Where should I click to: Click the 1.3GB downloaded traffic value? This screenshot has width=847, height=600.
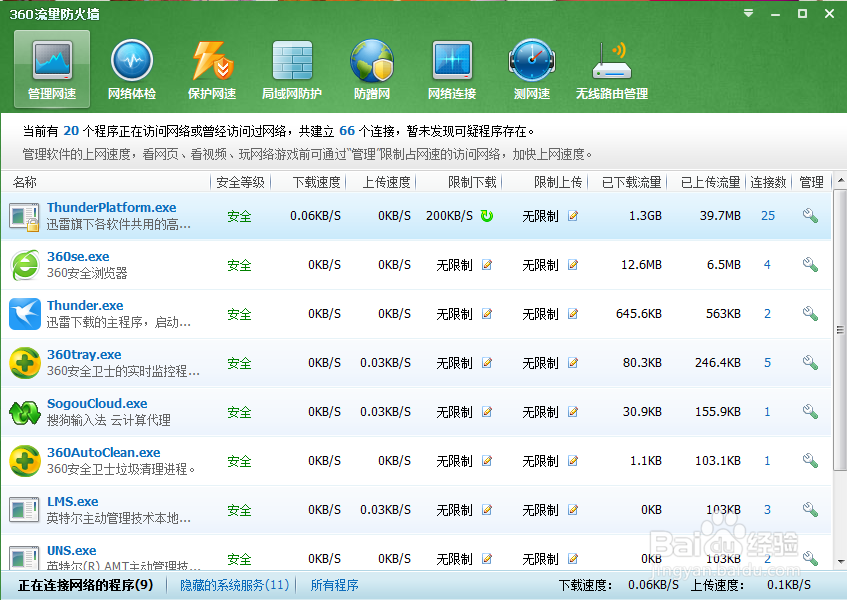coord(645,216)
